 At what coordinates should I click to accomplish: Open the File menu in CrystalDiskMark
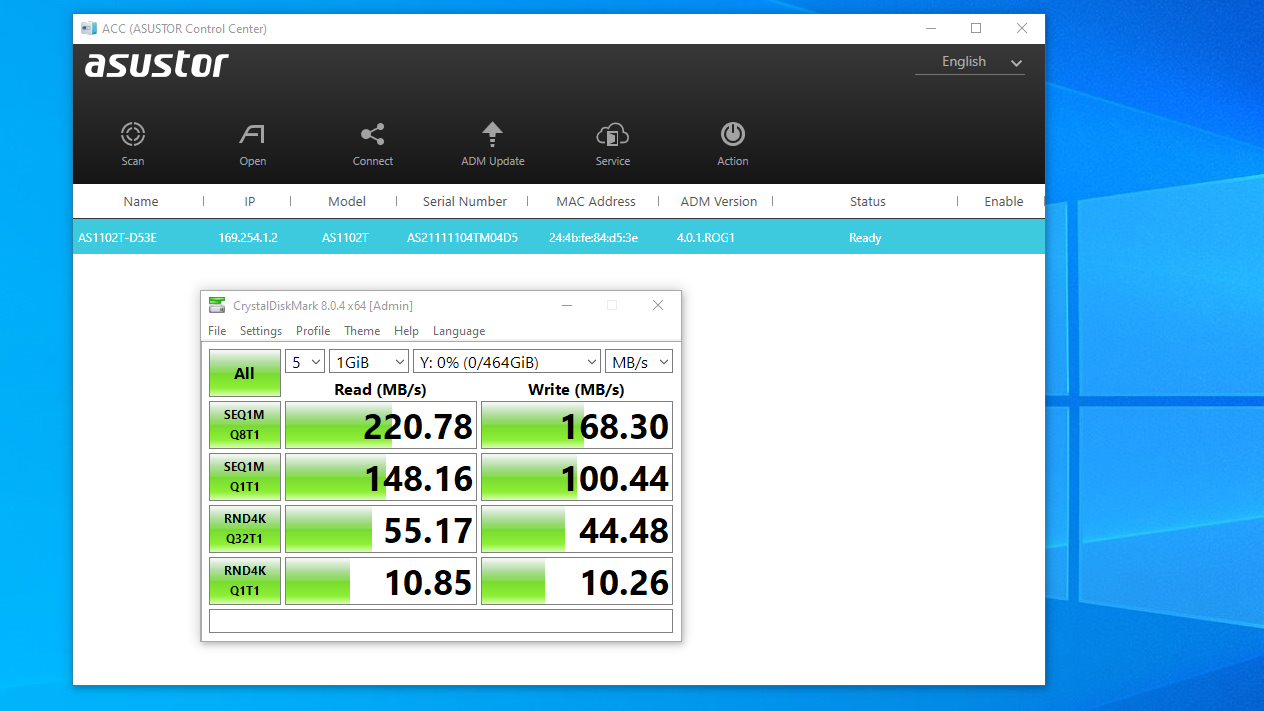217,331
